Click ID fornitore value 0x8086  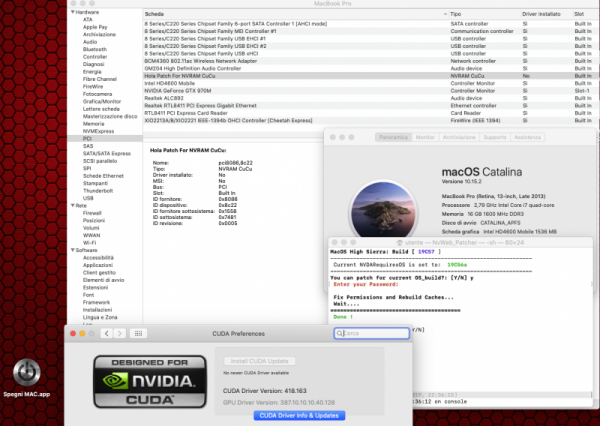[228, 199]
